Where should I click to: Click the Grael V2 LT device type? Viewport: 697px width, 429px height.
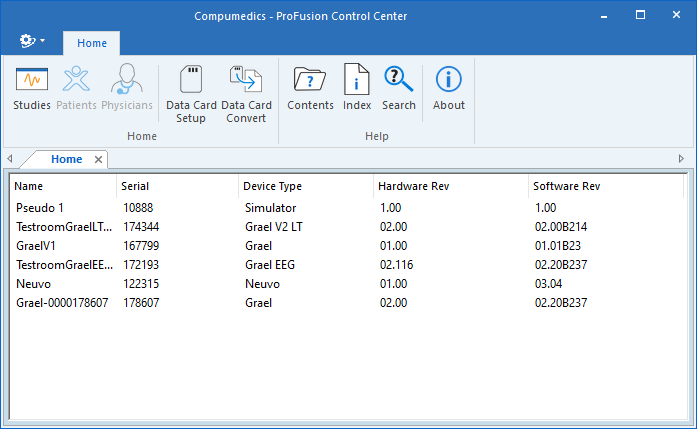[273, 227]
